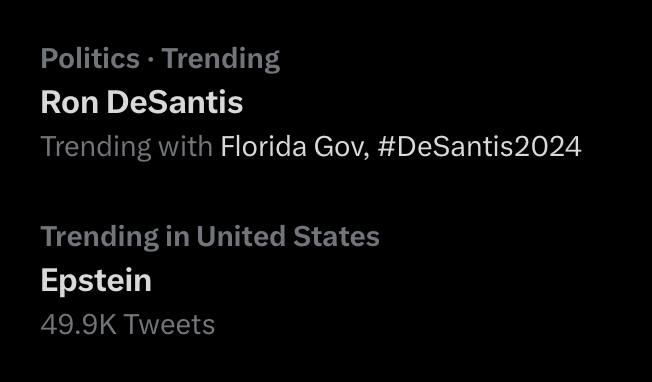
Task: Click 'Trending' after the dot separator
Action: coord(221,59)
